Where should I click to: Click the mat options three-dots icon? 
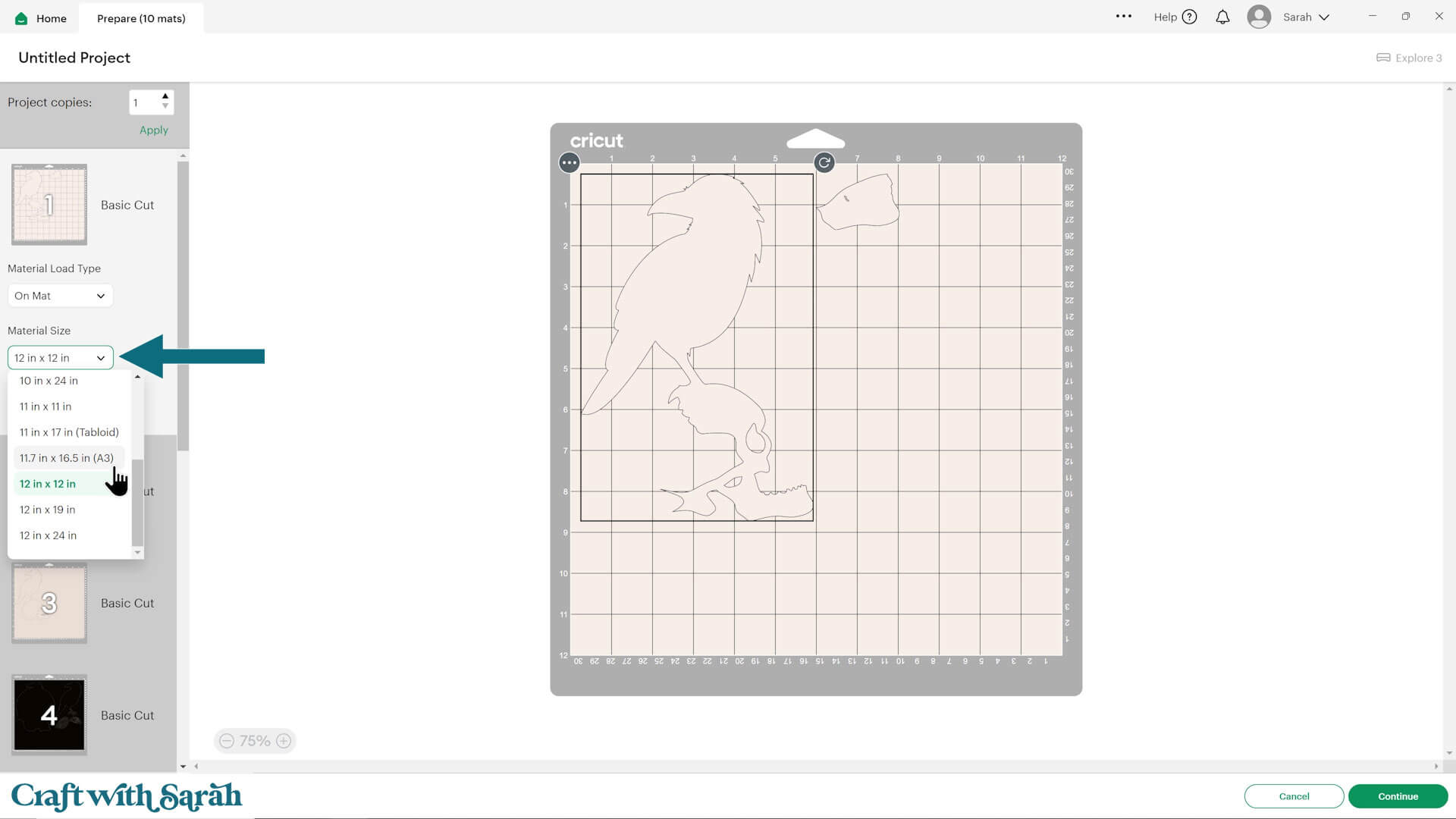click(569, 162)
